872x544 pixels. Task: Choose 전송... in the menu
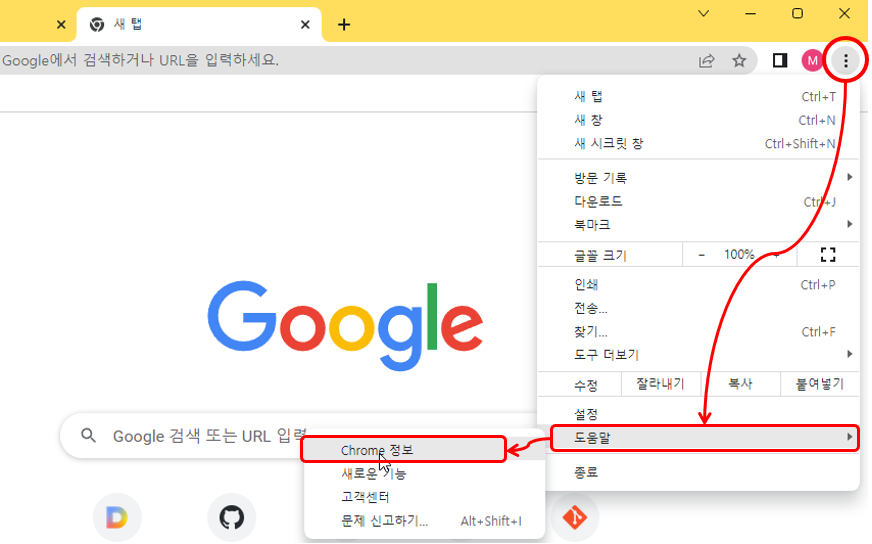(x=698, y=308)
